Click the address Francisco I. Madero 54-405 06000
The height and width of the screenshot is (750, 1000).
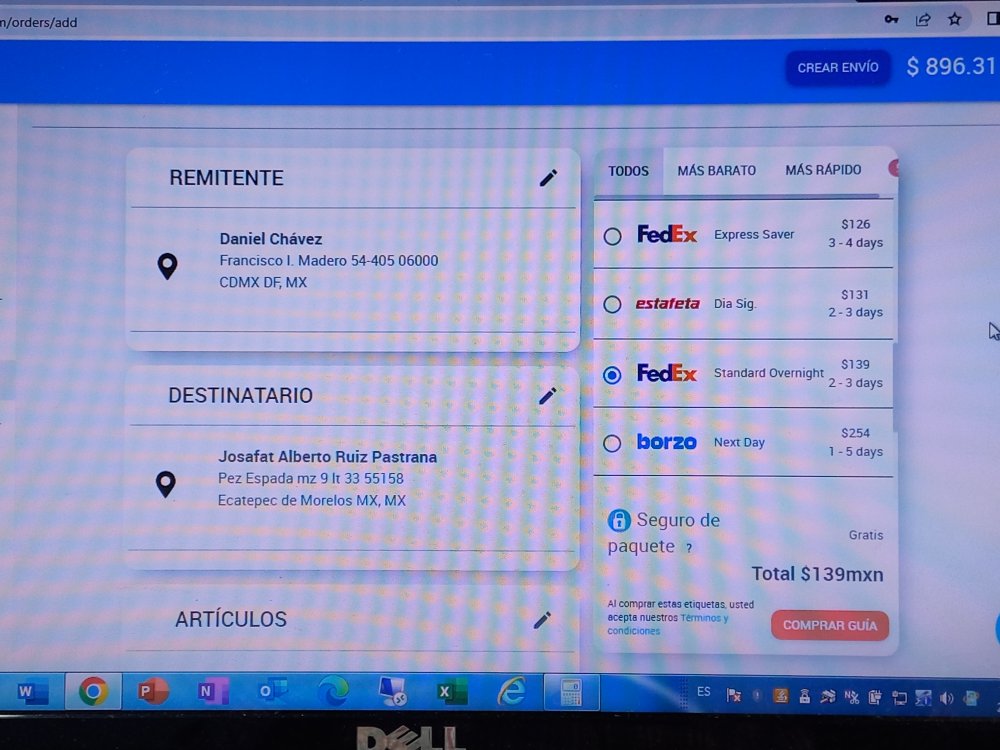[x=328, y=261]
